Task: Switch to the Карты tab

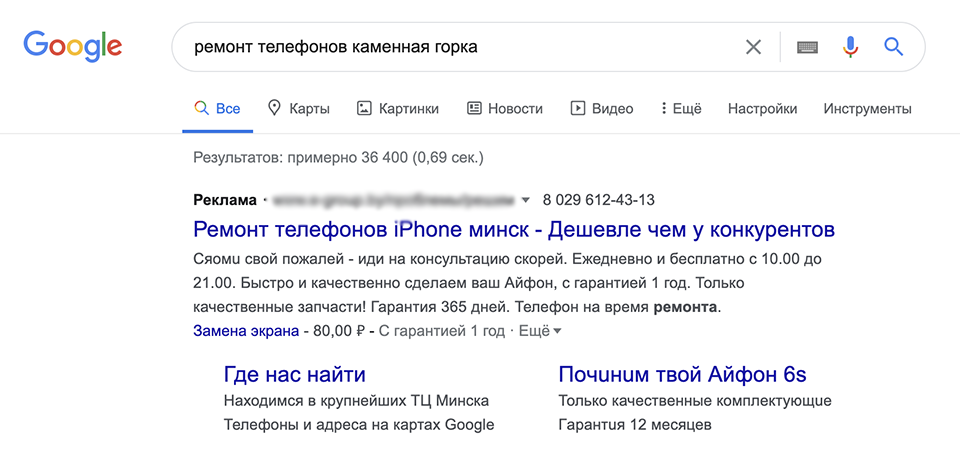Action: [299, 109]
